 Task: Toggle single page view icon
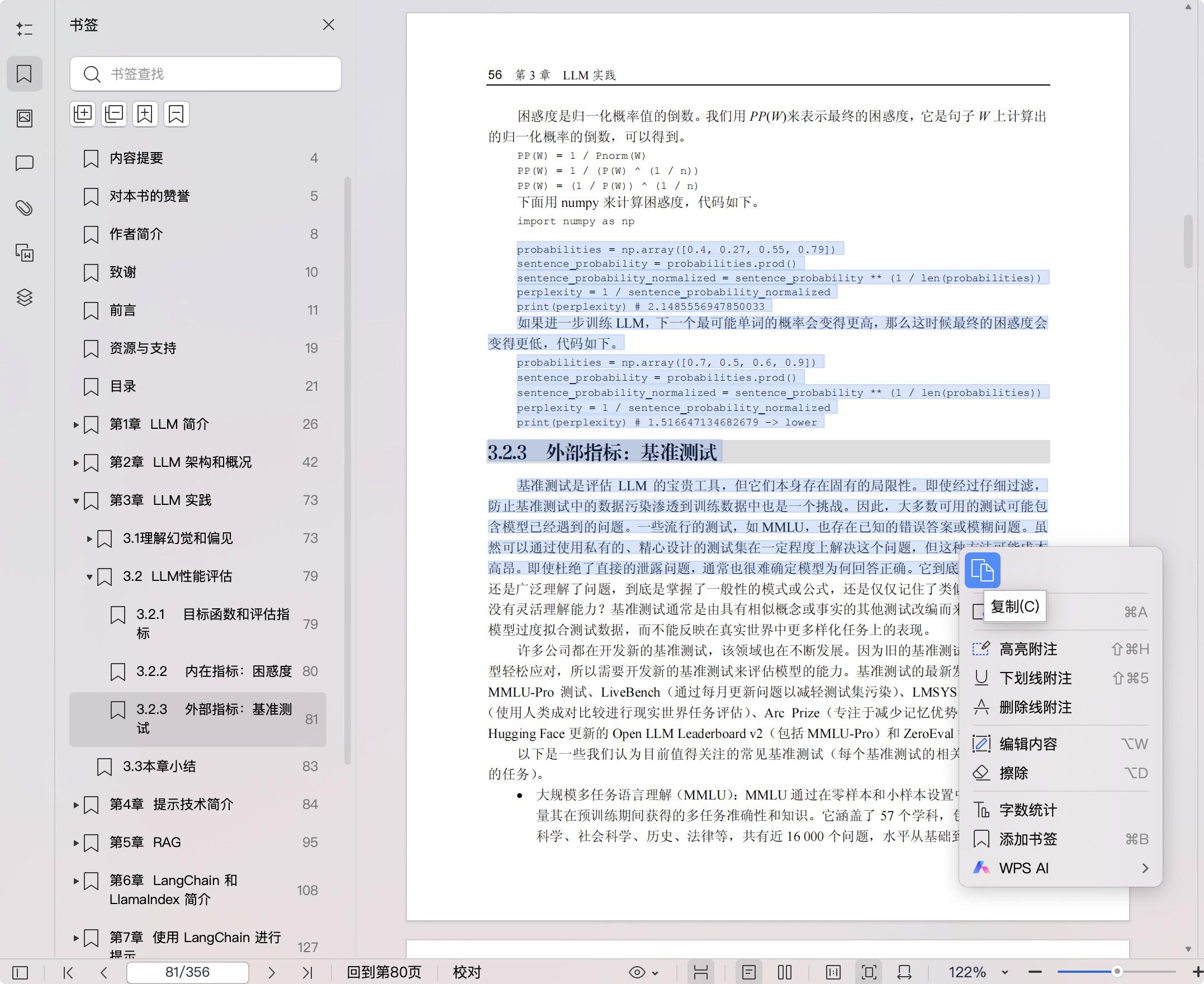(x=749, y=973)
